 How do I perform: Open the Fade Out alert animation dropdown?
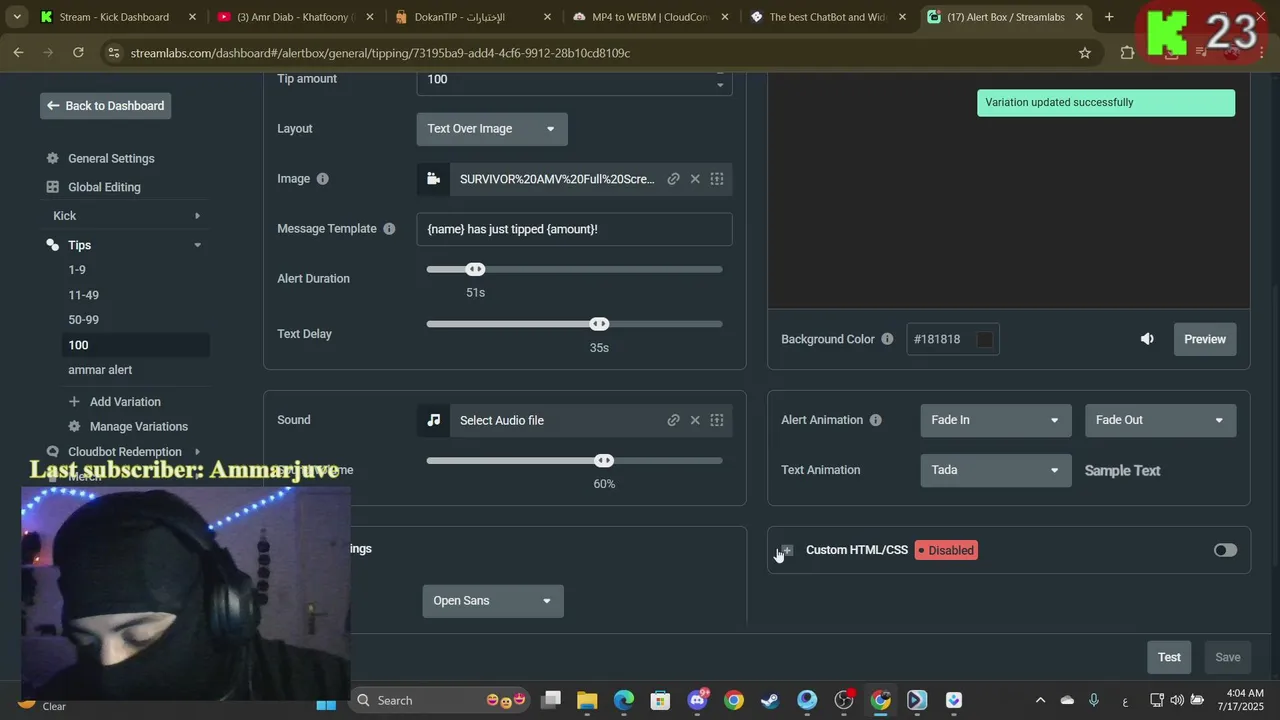(x=1160, y=420)
